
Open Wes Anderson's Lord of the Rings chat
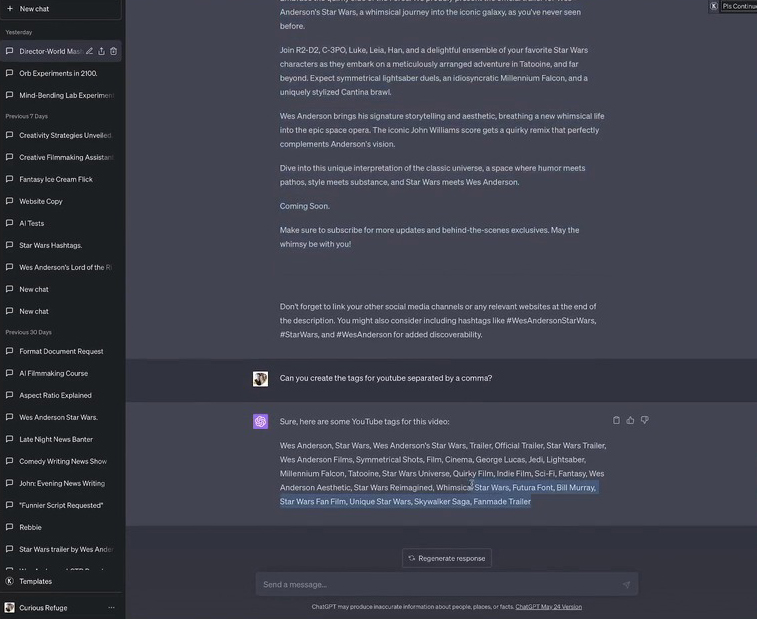pos(61,267)
